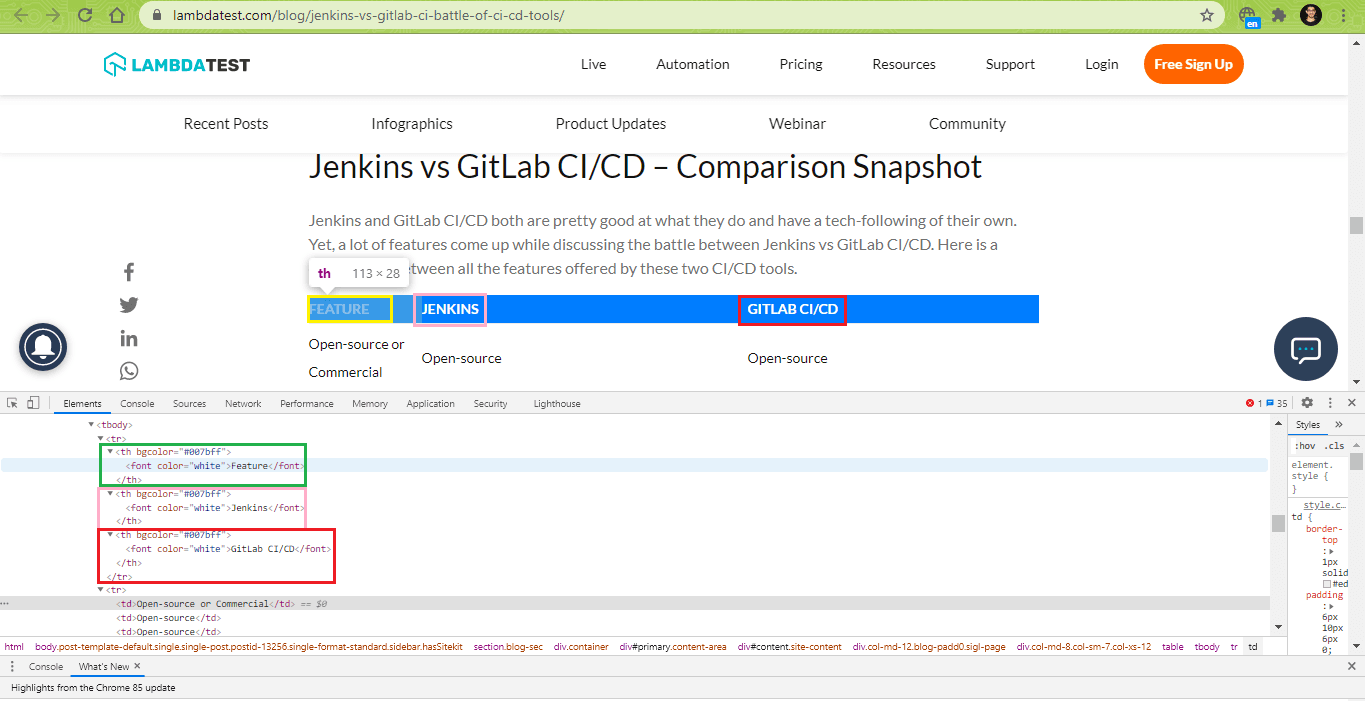Toggle the :hov element state panel
1365x701 pixels.
pos(1305,446)
